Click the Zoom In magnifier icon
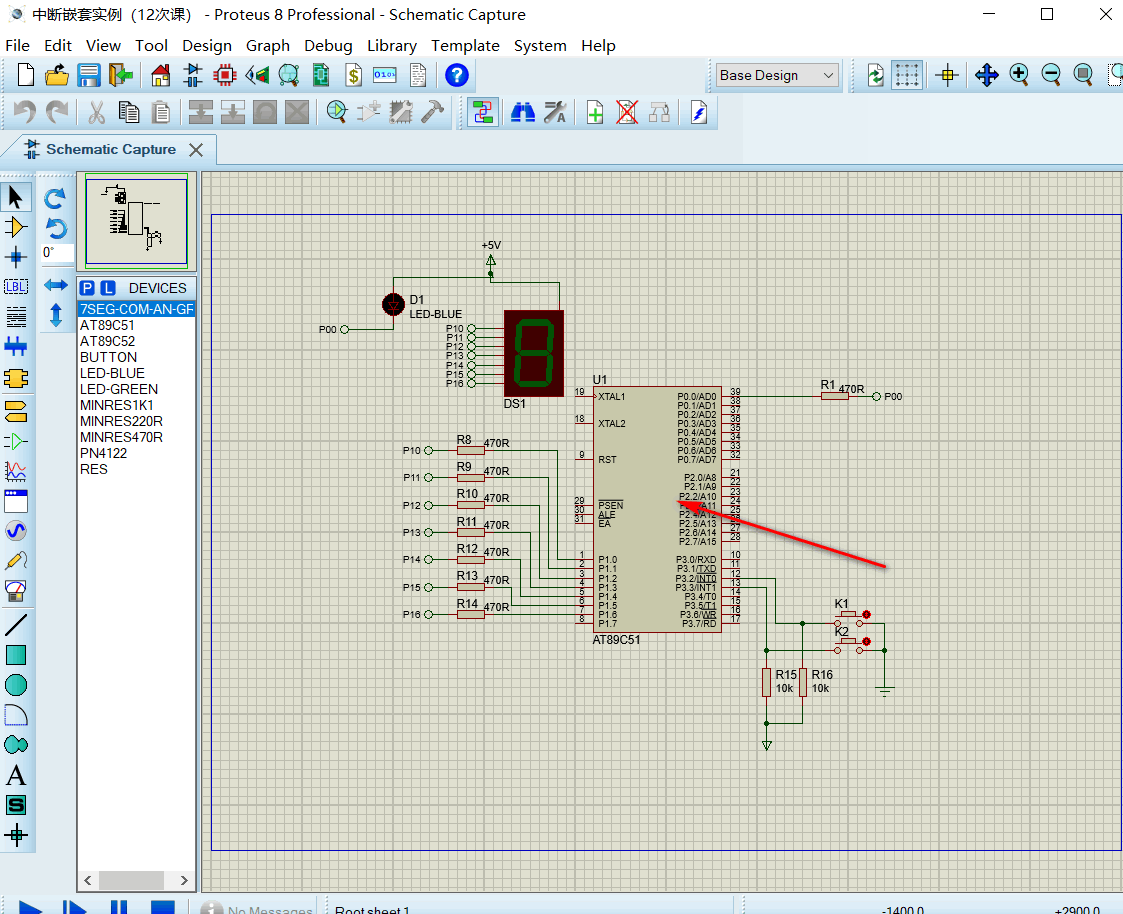1123x914 pixels. click(x=1018, y=74)
